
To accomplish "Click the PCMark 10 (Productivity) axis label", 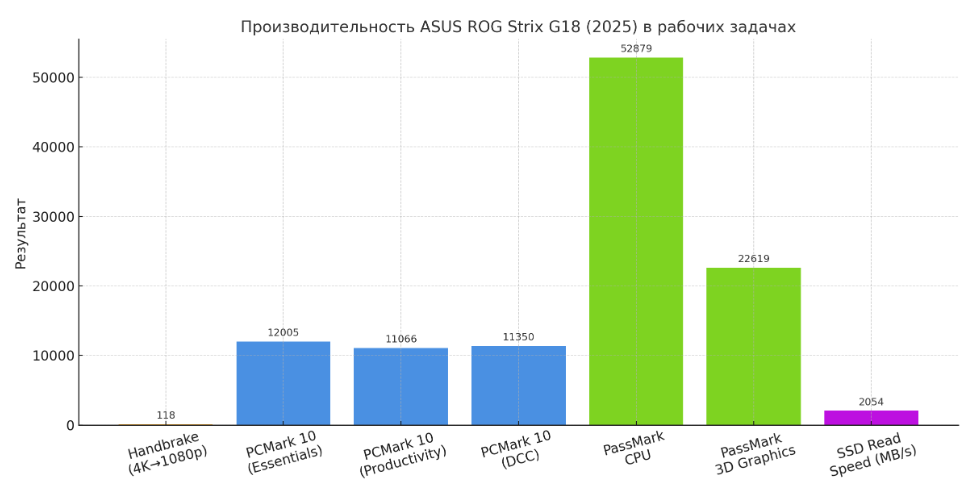I will point(401,455).
